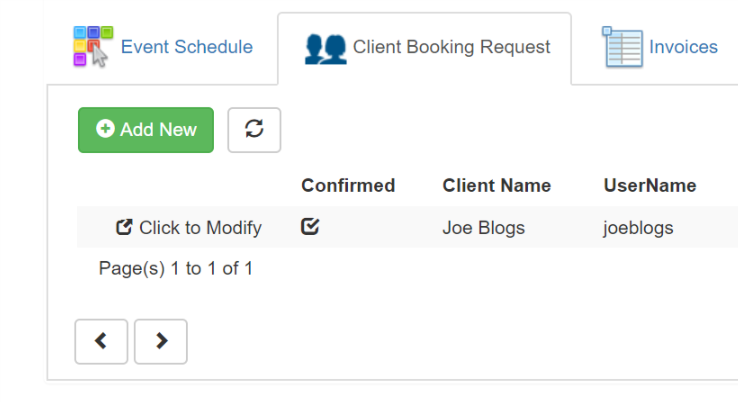This screenshot has width=738, height=402.
Task: Open the Event Schedule tab
Action: click(x=163, y=47)
